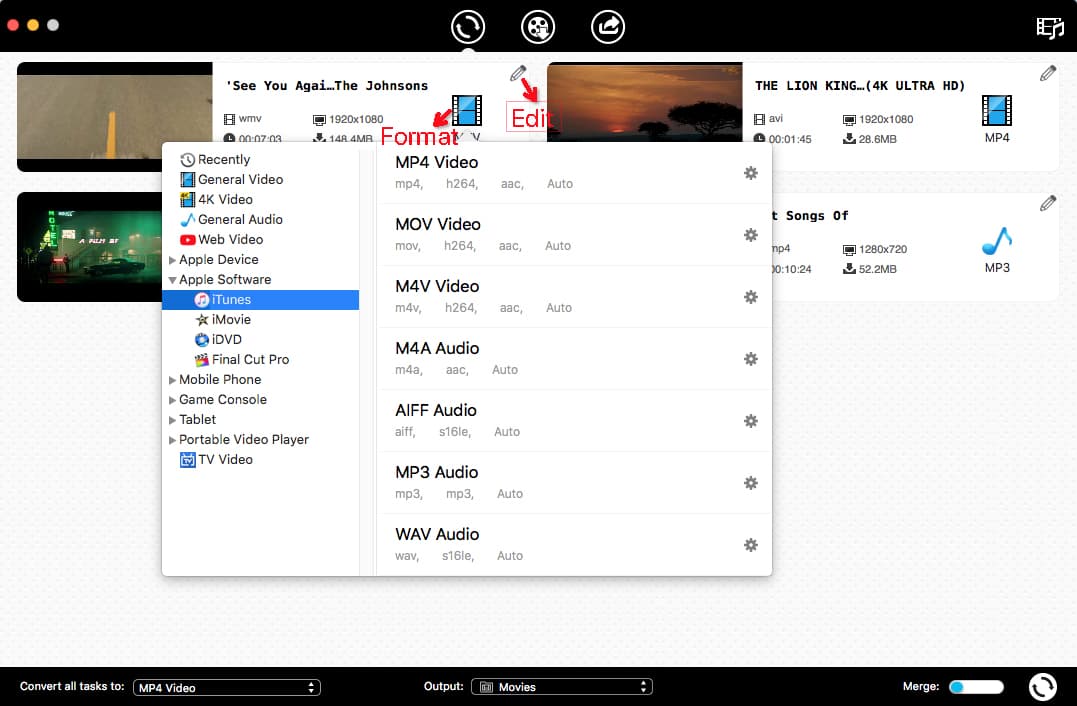Click THE LION KING…(4K ULTRA HD) title

(x=860, y=86)
